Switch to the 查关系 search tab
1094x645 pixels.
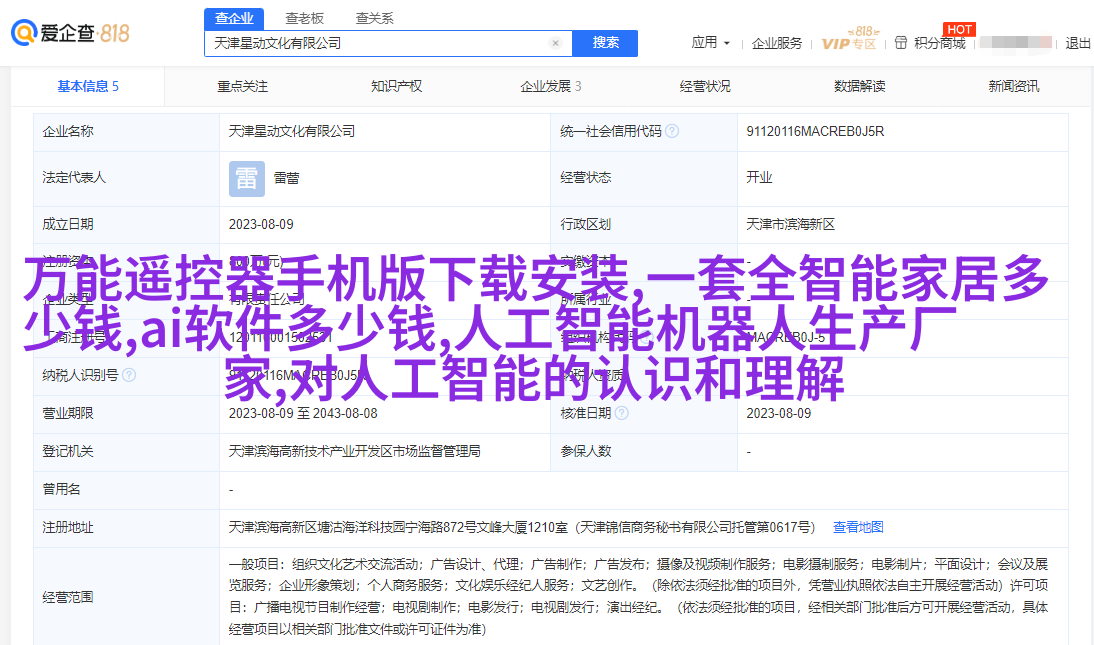[x=375, y=19]
